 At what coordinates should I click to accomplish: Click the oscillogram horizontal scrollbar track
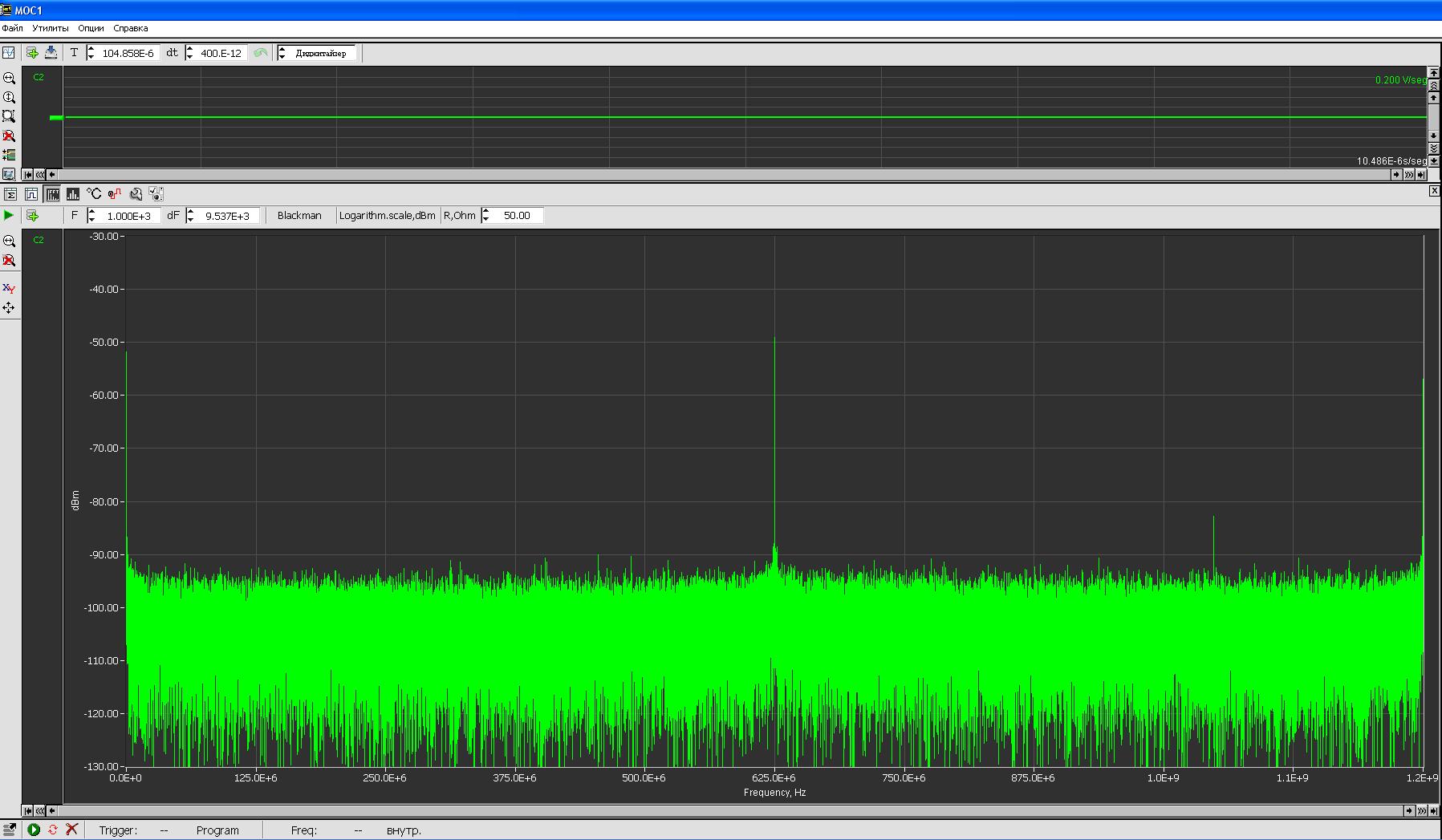click(725, 175)
